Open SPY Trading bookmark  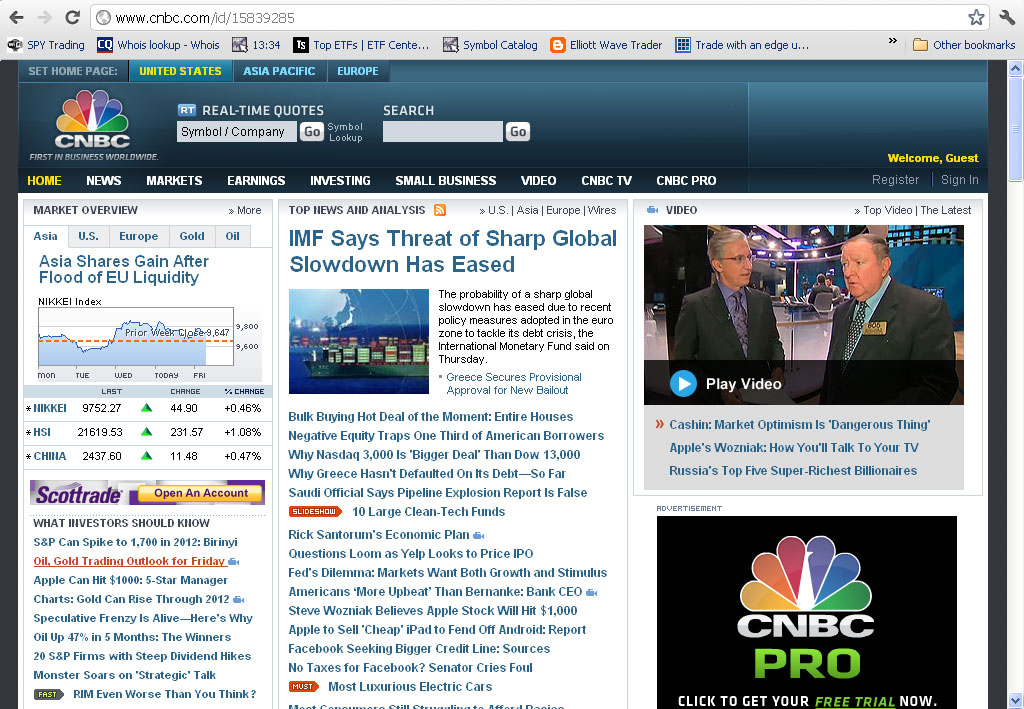(46, 45)
